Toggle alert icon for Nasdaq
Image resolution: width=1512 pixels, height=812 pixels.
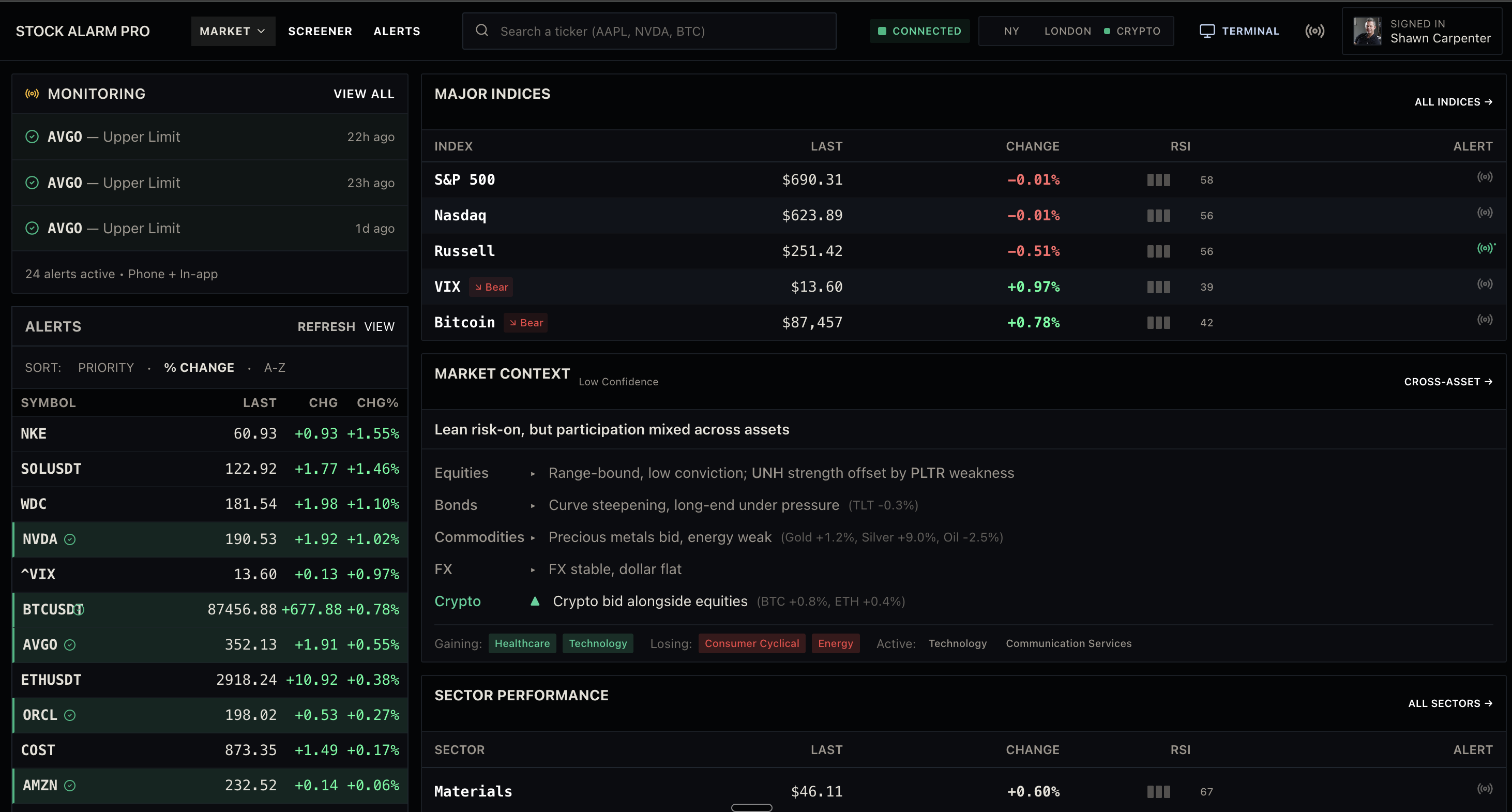click(1485, 213)
